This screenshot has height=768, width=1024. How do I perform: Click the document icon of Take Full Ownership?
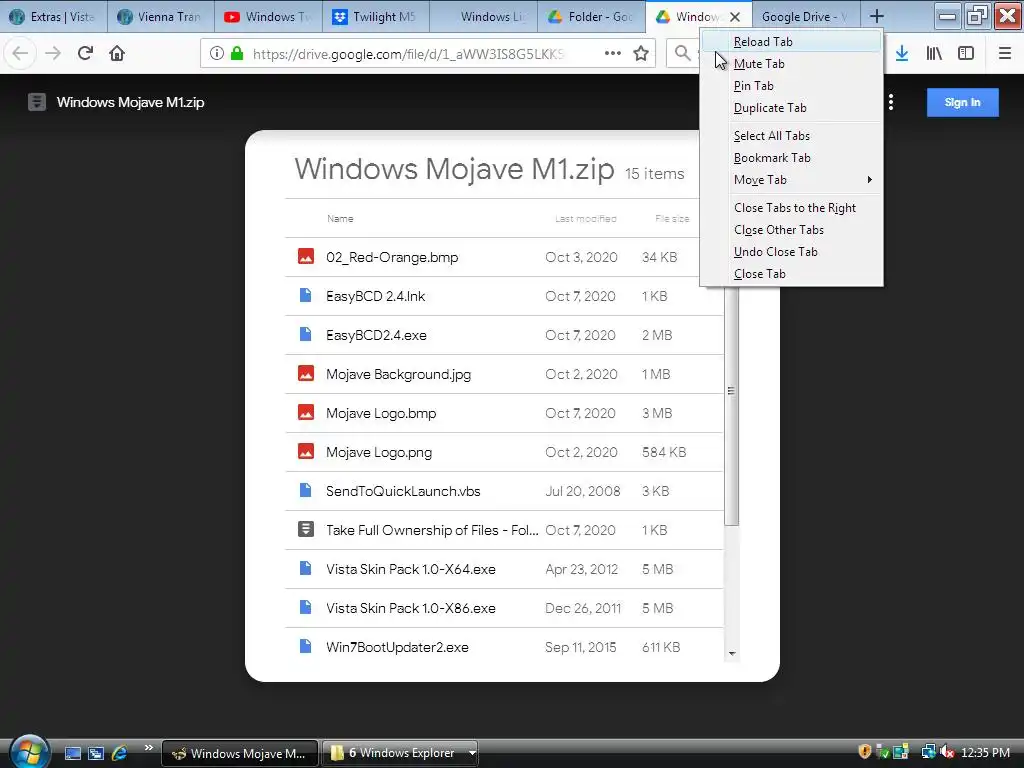point(306,529)
